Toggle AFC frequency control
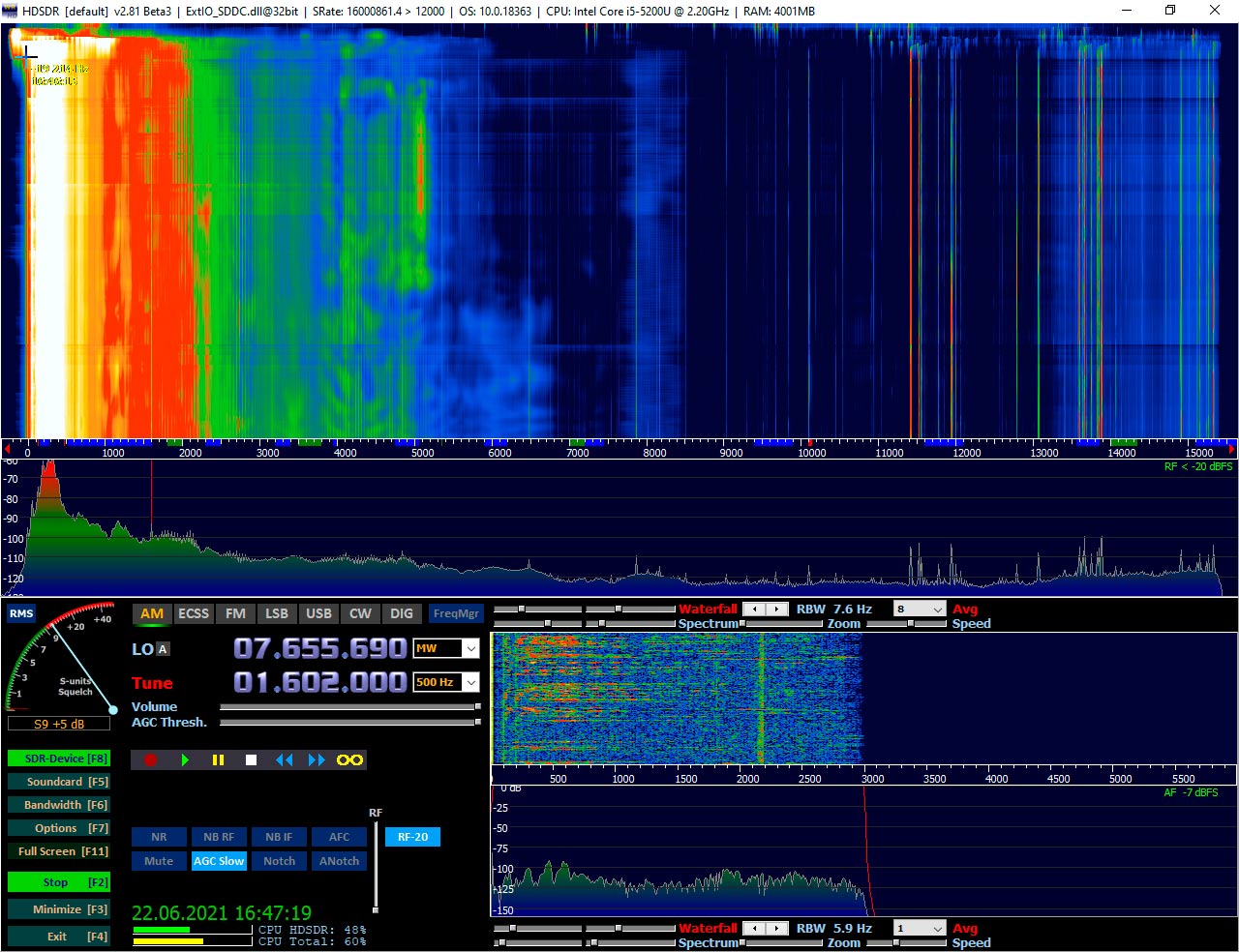 tap(339, 837)
